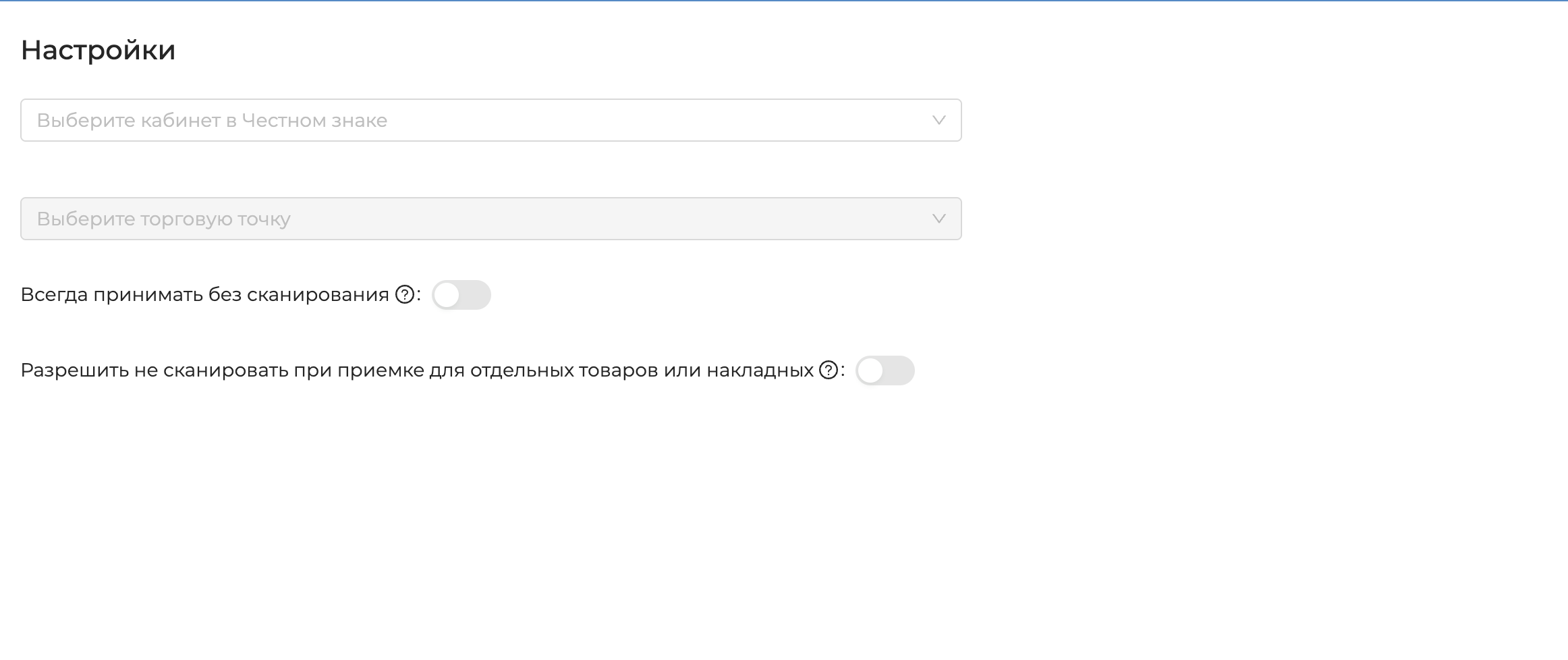Open the "Выберите кабинет в Честном знаке" dropdown
Viewport: 1568px width, 660px height.
pos(491,120)
